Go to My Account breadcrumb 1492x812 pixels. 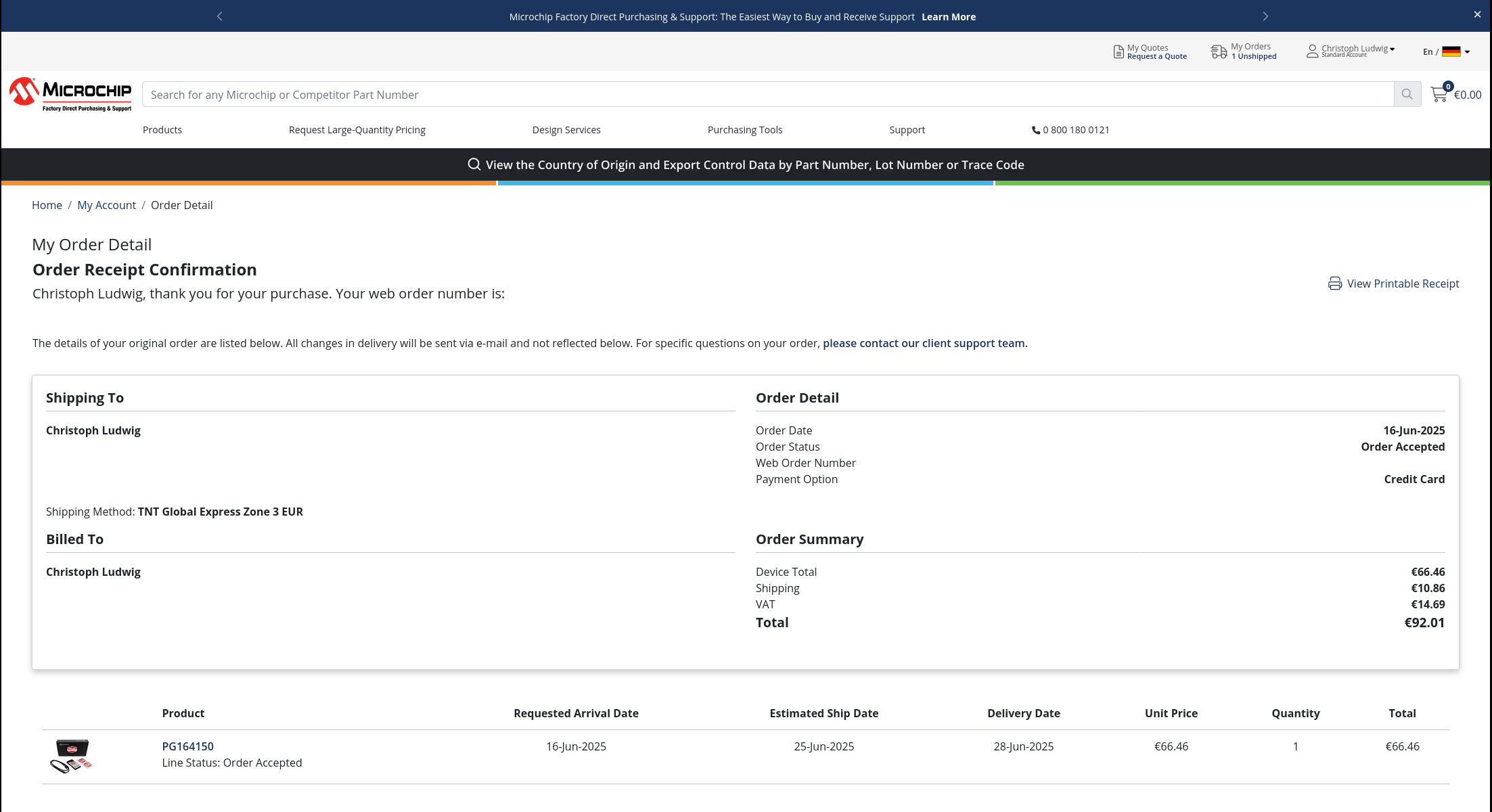click(x=106, y=205)
